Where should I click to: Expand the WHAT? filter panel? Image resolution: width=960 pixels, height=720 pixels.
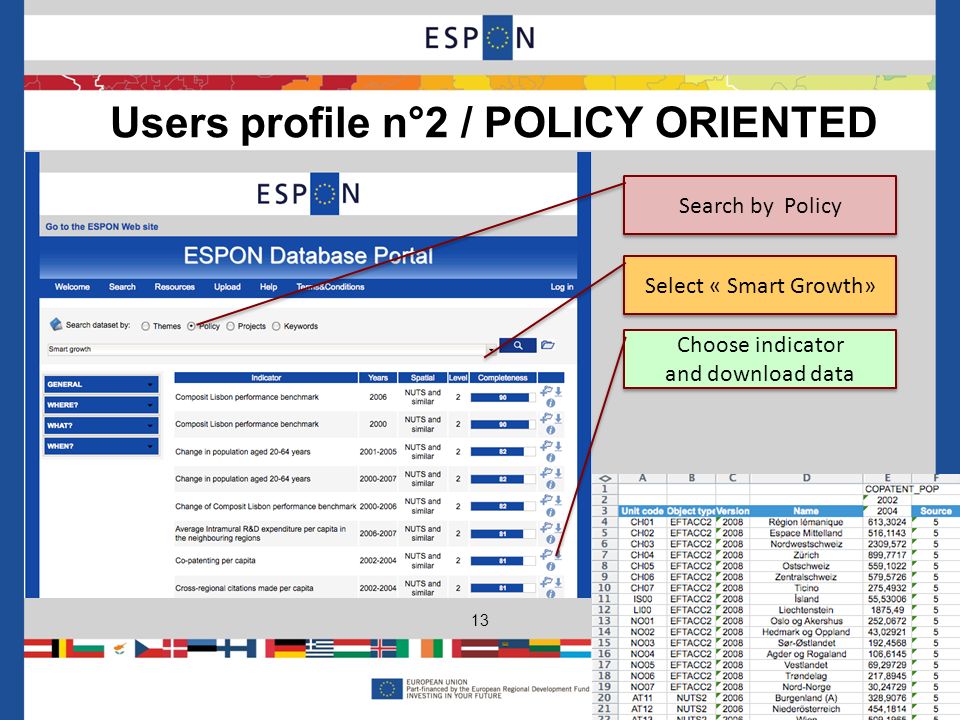tap(101, 426)
